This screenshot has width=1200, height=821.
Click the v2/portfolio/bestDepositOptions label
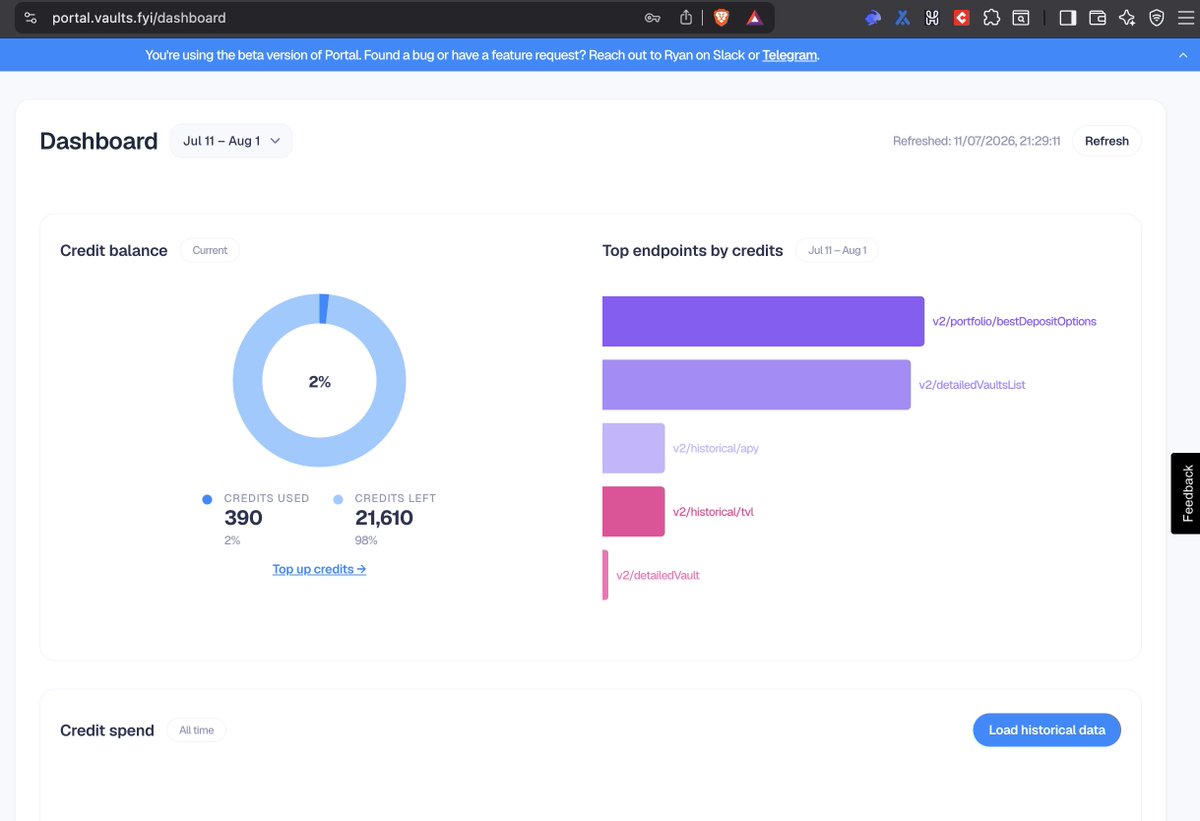(1014, 321)
